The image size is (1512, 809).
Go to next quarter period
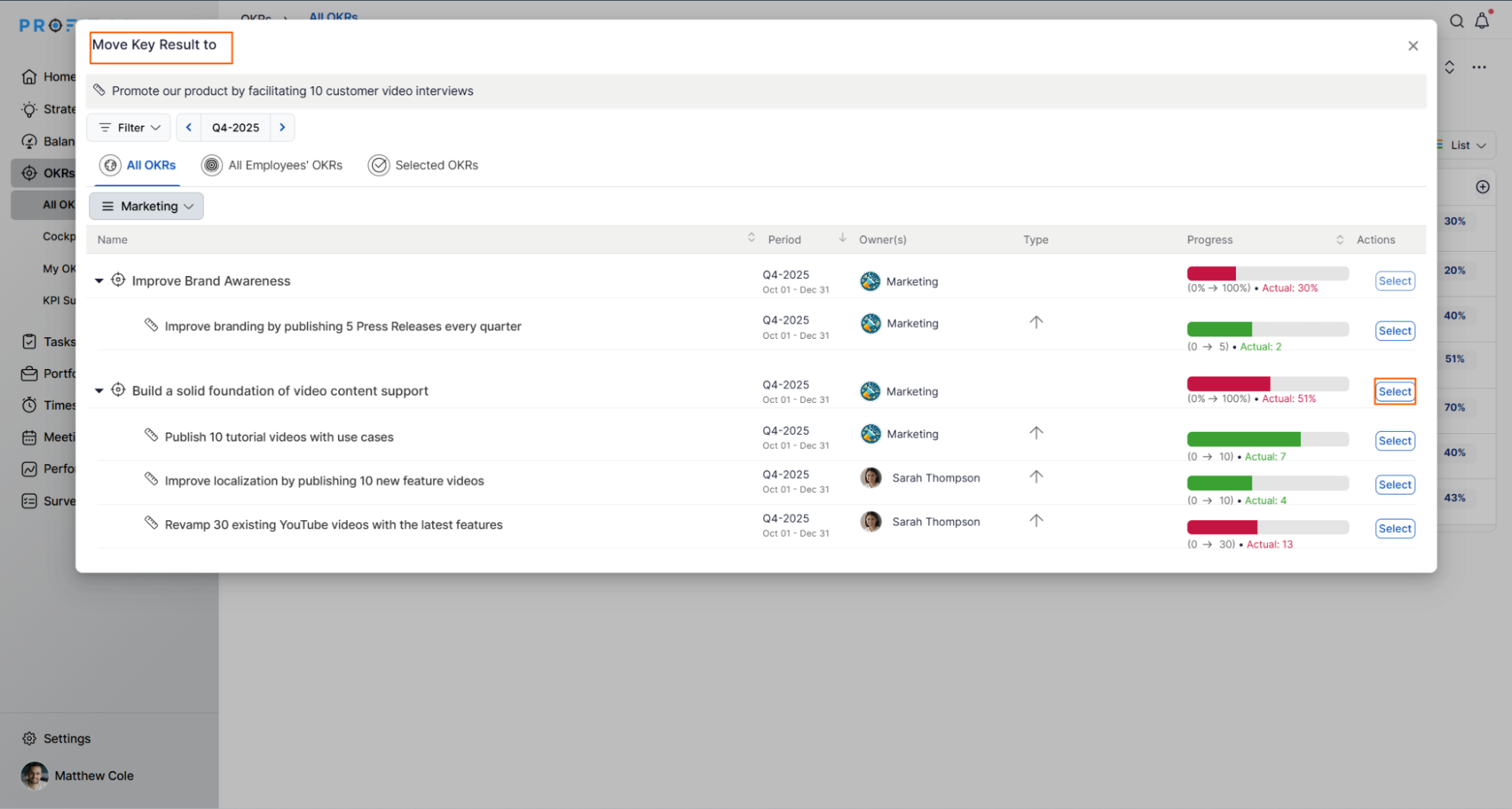click(x=282, y=128)
